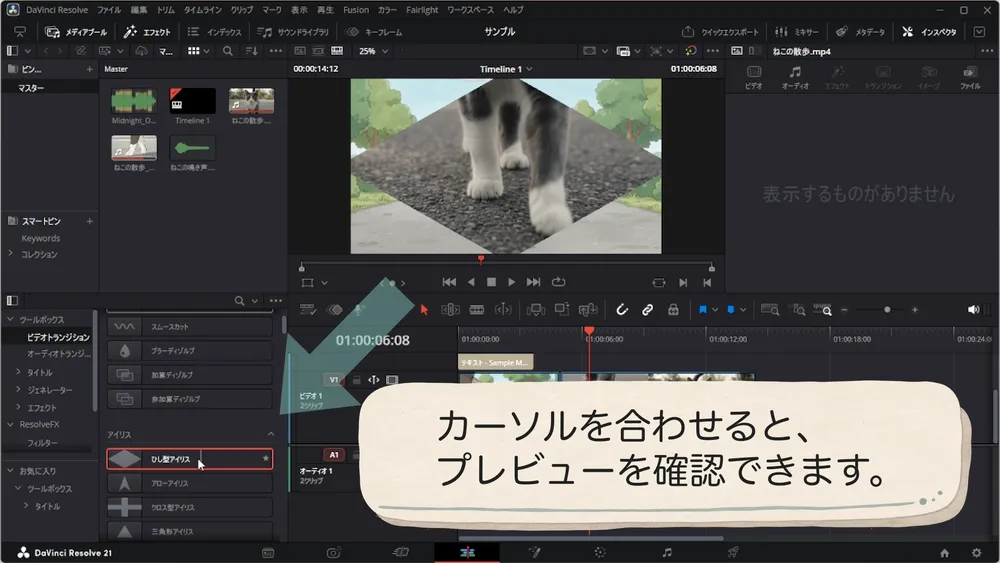Click the search magnifier in media pool
1000x563 pixels.
click(228, 51)
